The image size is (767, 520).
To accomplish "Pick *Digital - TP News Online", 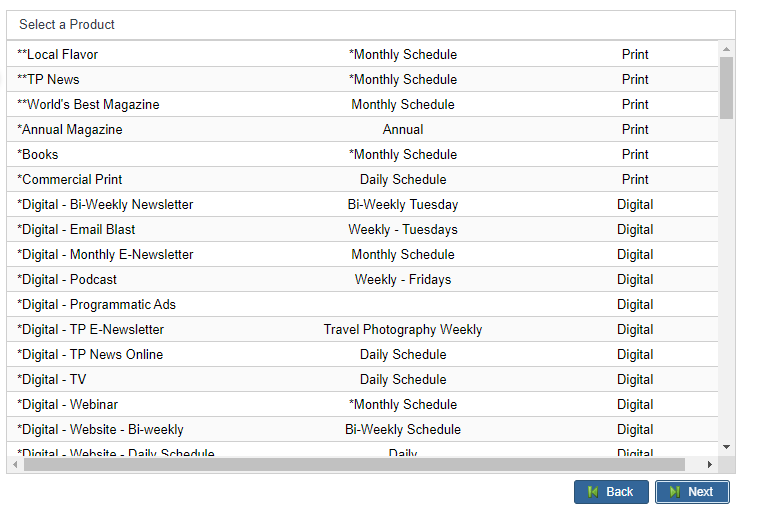I will [362, 354].
